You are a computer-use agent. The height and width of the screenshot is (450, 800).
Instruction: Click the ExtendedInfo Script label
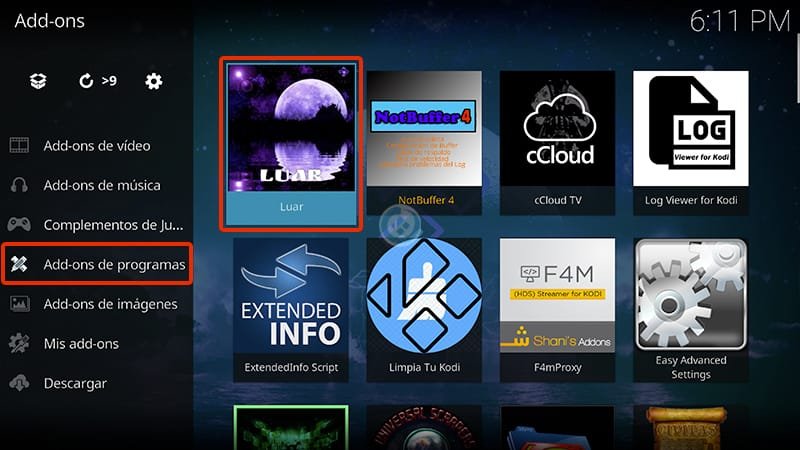click(291, 367)
